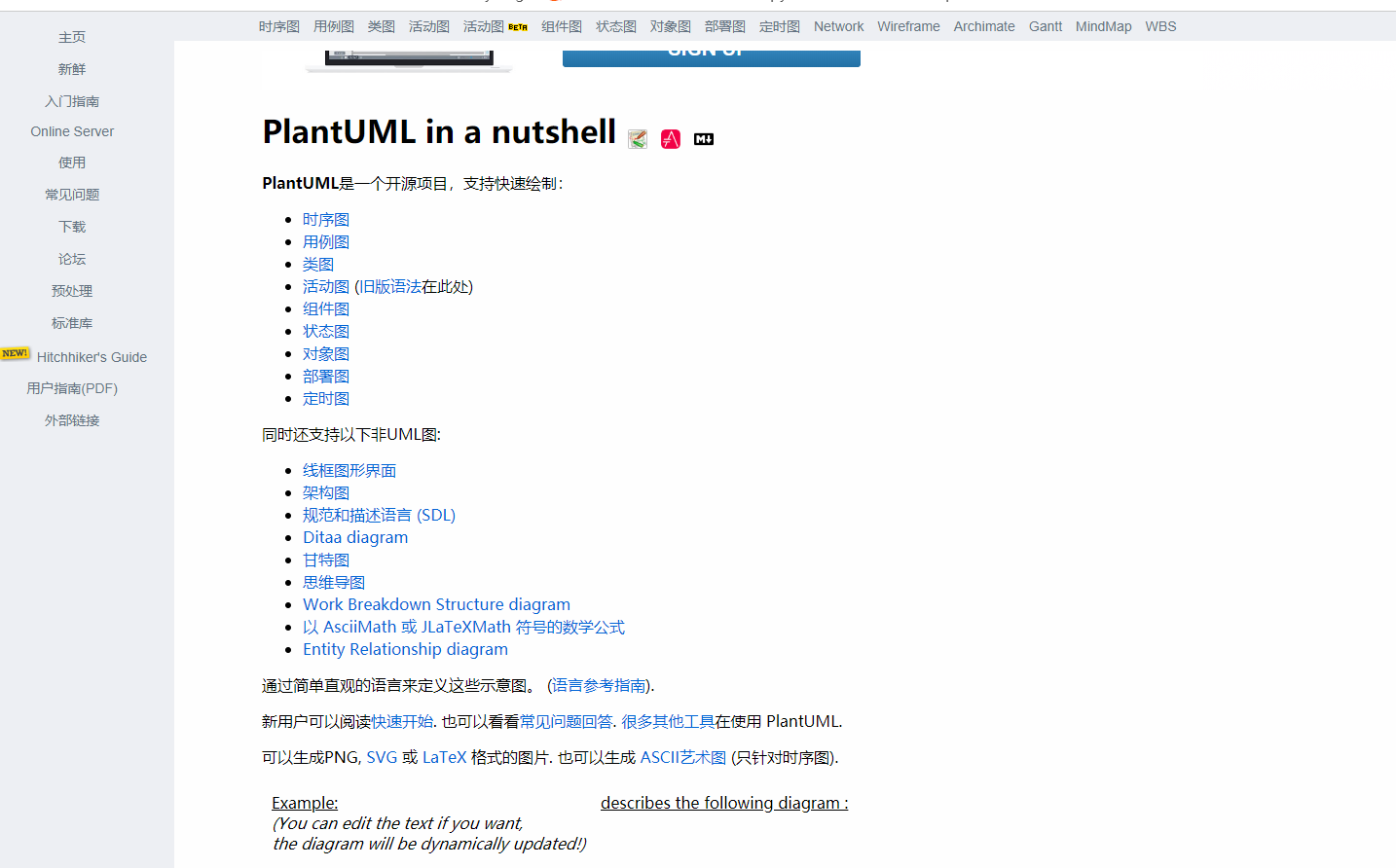Follow the 部署图 link in the bullet list

[326, 377]
